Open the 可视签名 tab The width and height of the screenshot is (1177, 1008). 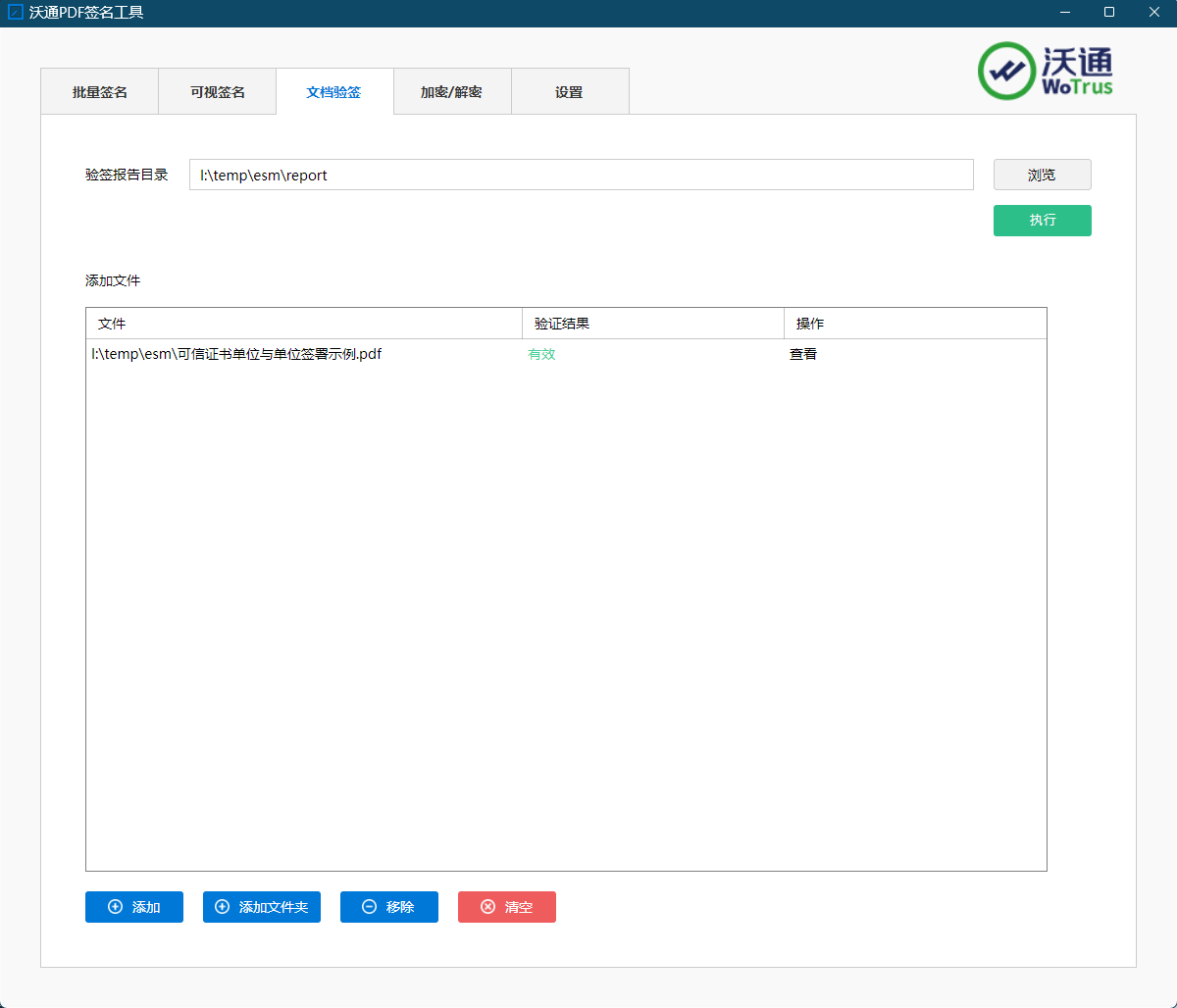(217, 92)
